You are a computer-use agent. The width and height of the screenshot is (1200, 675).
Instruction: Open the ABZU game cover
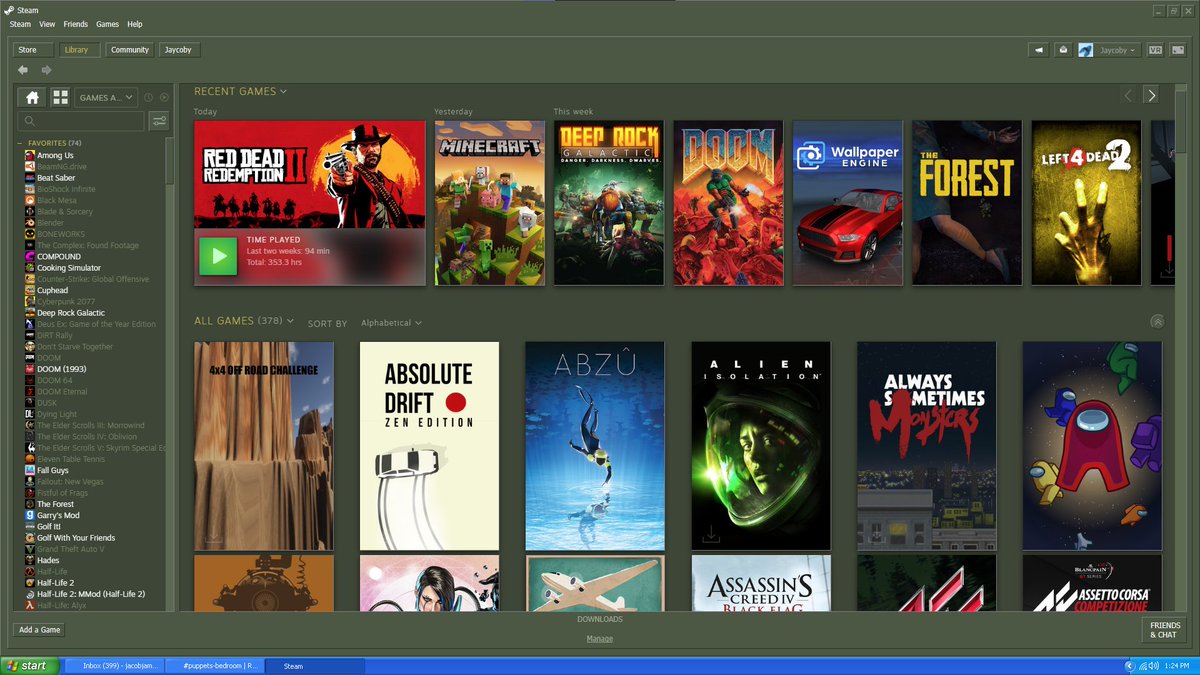(x=595, y=446)
